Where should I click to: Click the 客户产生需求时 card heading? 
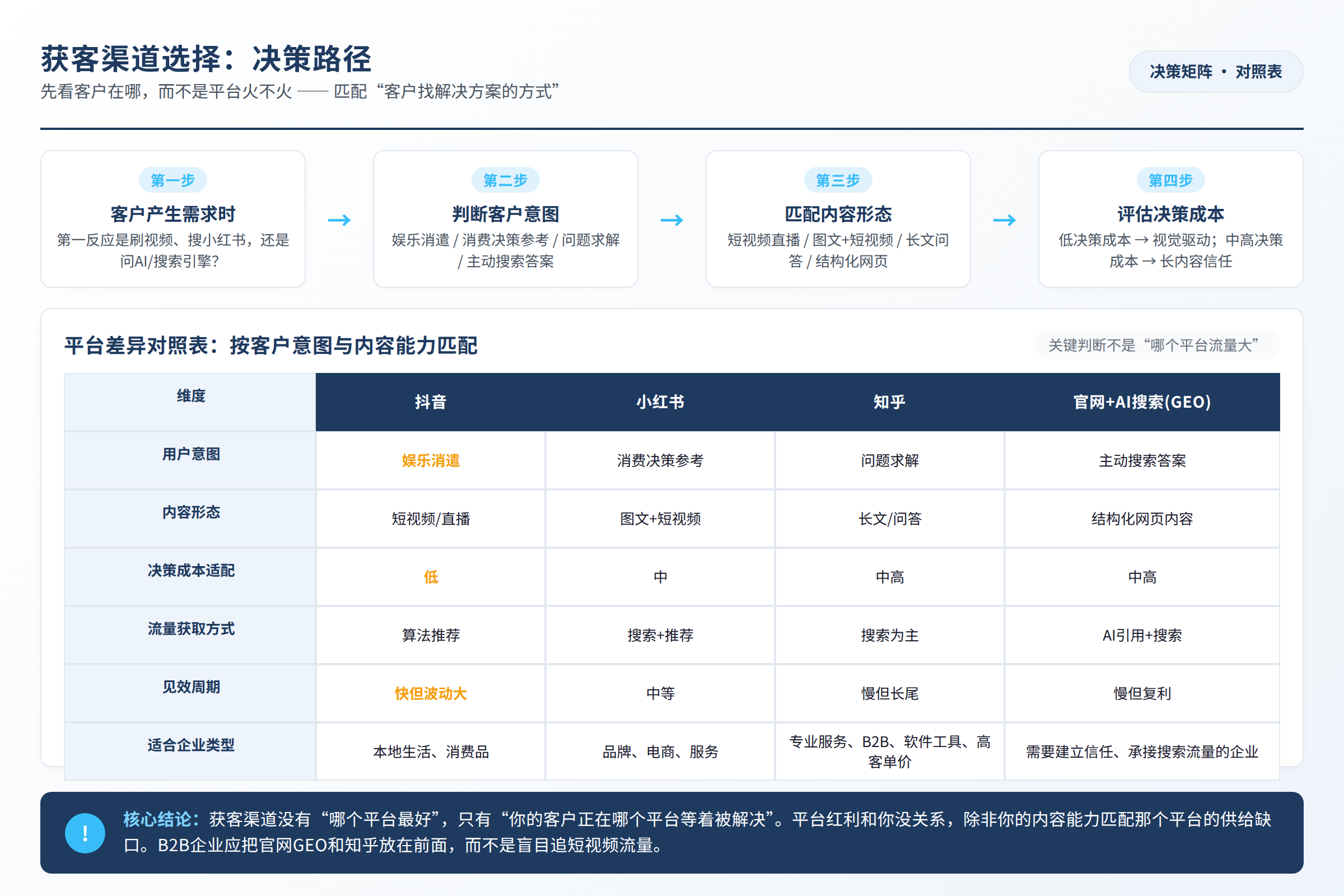click(x=172, y=214)
